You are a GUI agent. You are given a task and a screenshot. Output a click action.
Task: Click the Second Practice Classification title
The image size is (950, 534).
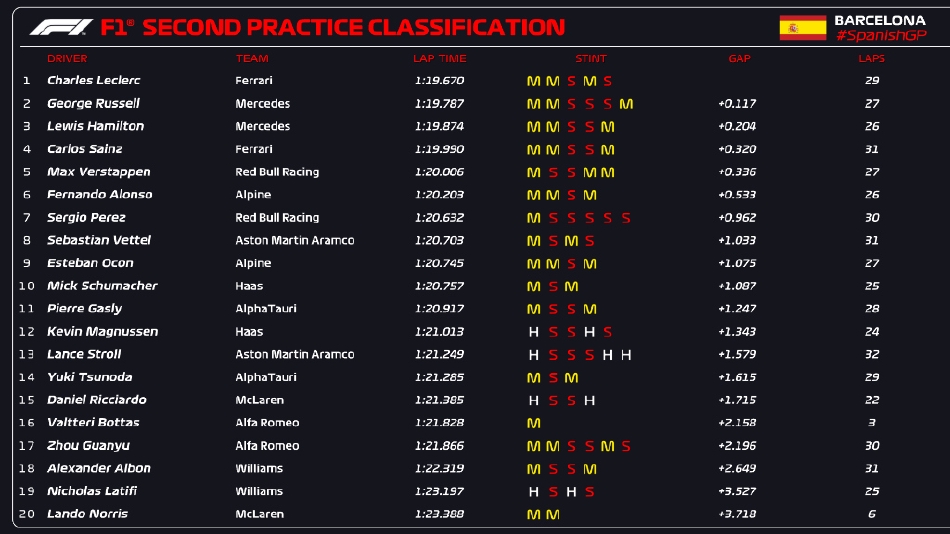coord(353,27)
